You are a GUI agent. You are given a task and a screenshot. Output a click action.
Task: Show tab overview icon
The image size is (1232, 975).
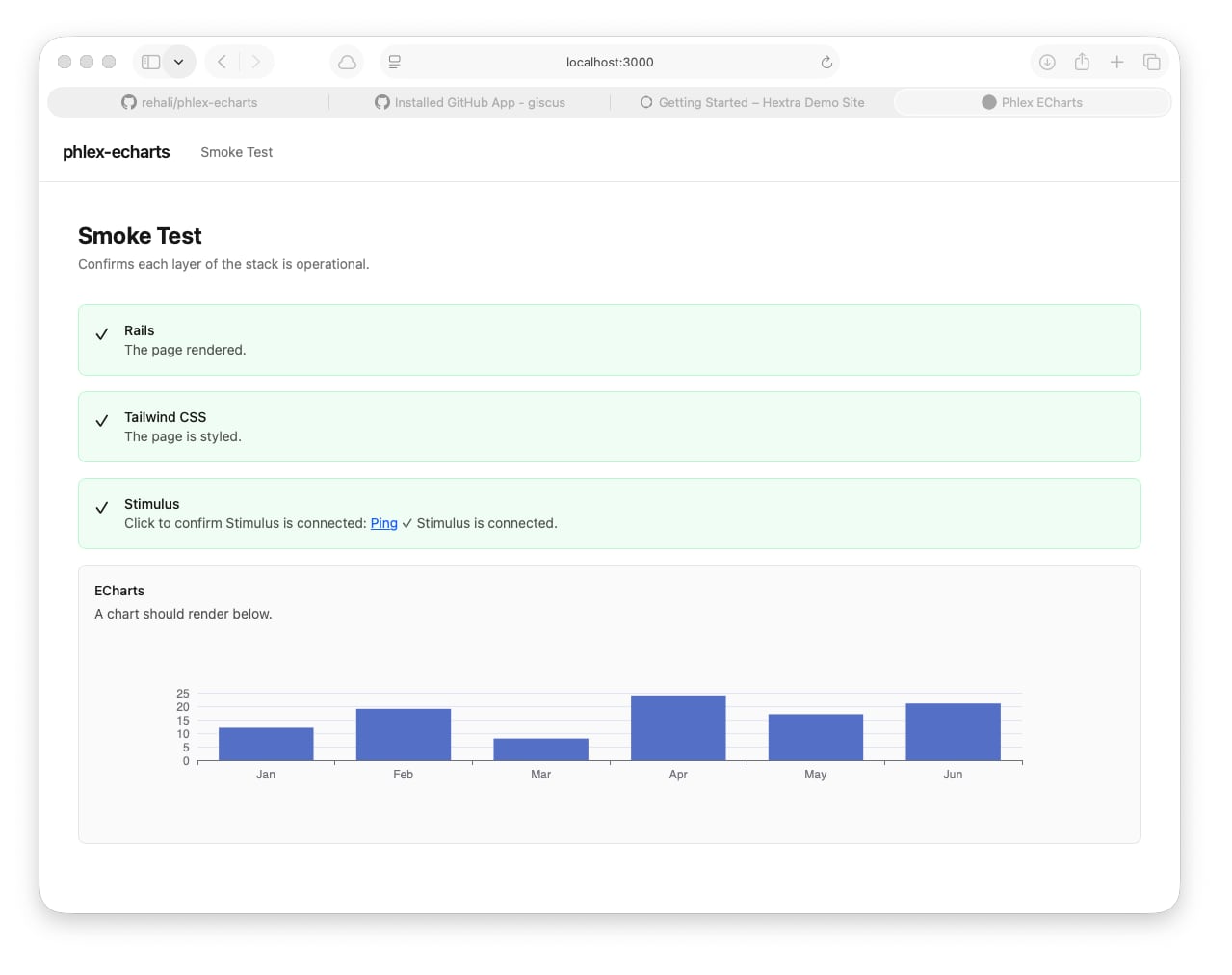pos(1151,62)
